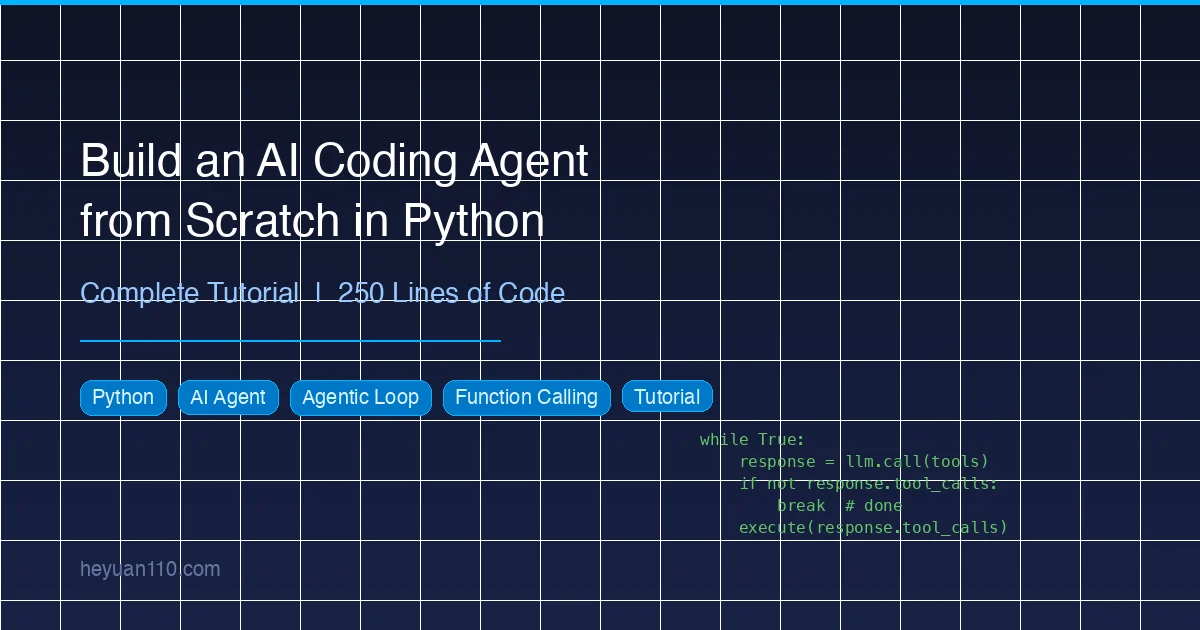Select the Python tag pill
This screenshot has height=630, width=1200.
coord(123,397)
